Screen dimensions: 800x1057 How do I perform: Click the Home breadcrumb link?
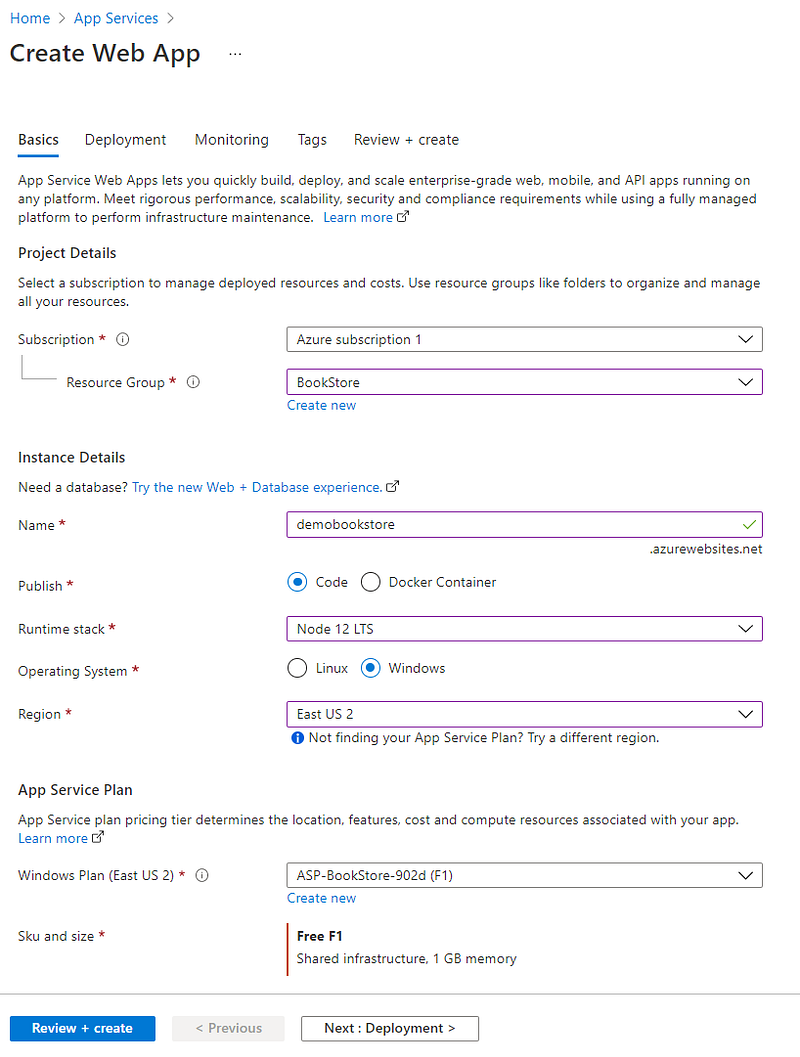pyautogui.click(x=30, y=18)
